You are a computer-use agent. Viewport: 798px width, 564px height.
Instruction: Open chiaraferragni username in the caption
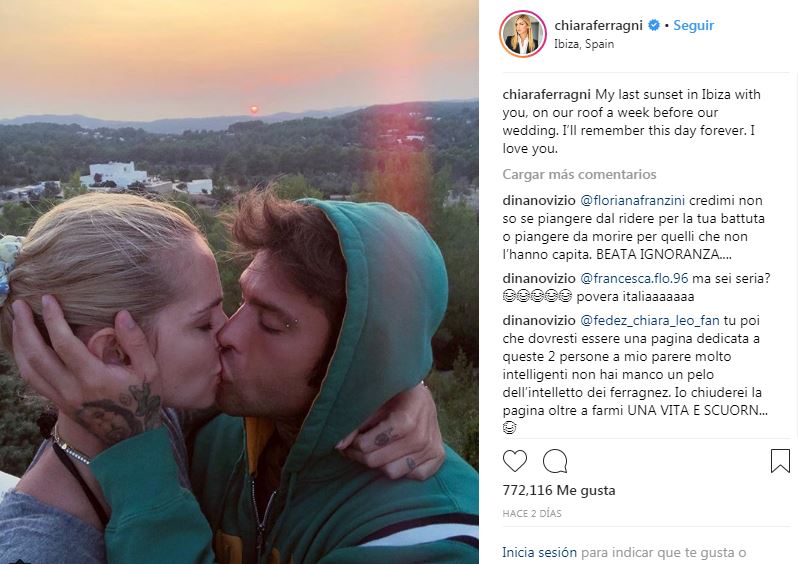coord(547,95)
